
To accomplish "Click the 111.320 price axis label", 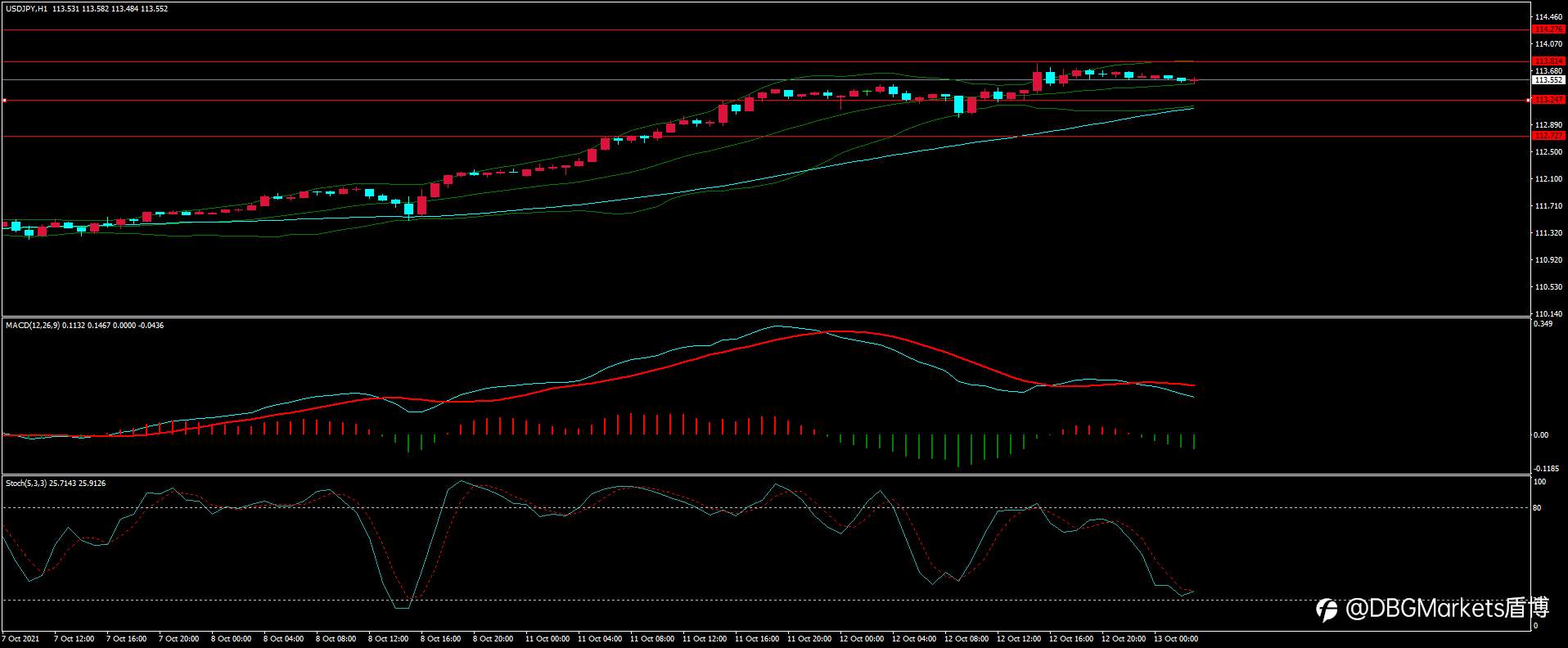I will click(1549, 233).
